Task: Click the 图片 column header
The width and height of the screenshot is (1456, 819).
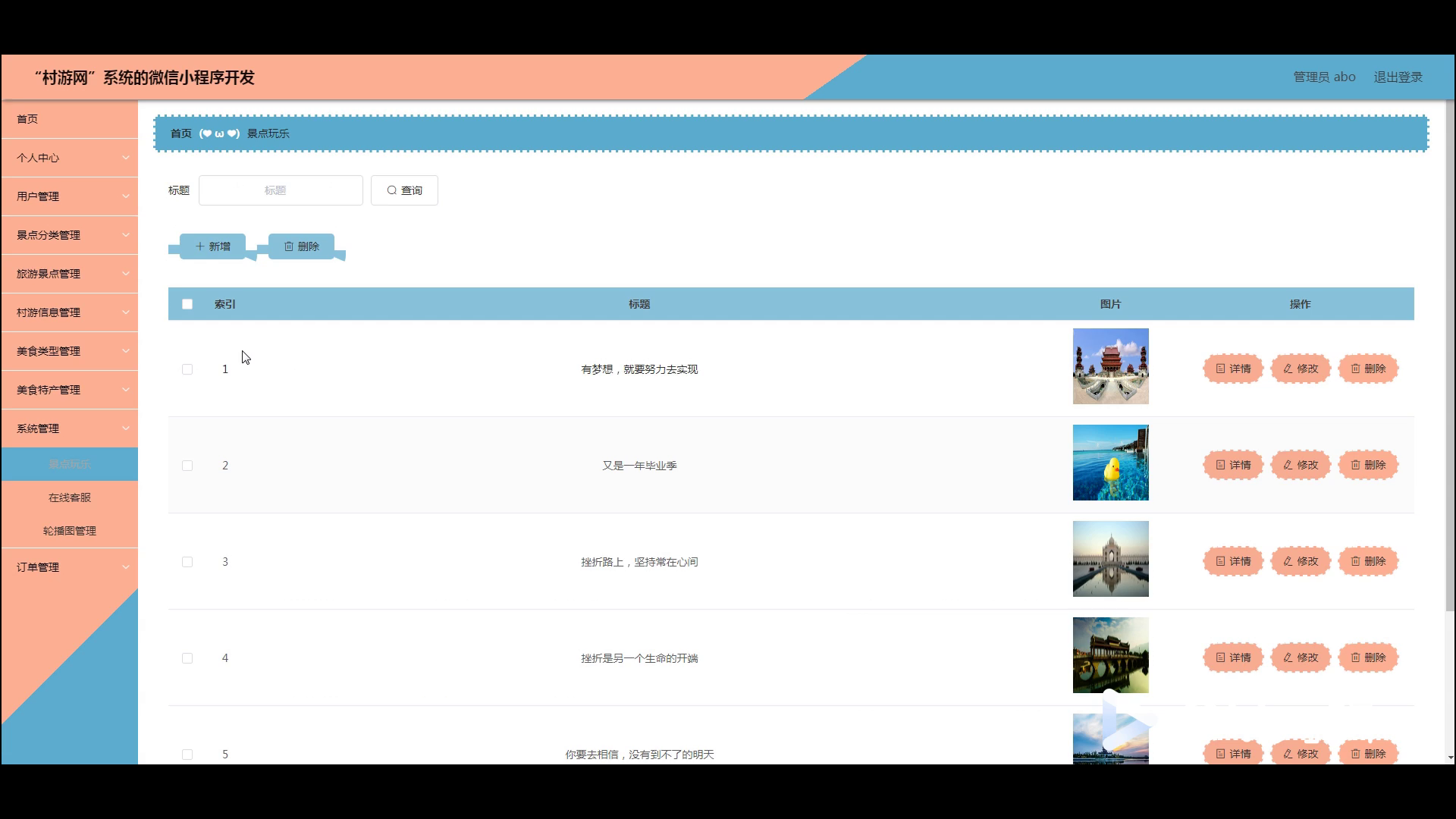Action: click(1110, 304)
